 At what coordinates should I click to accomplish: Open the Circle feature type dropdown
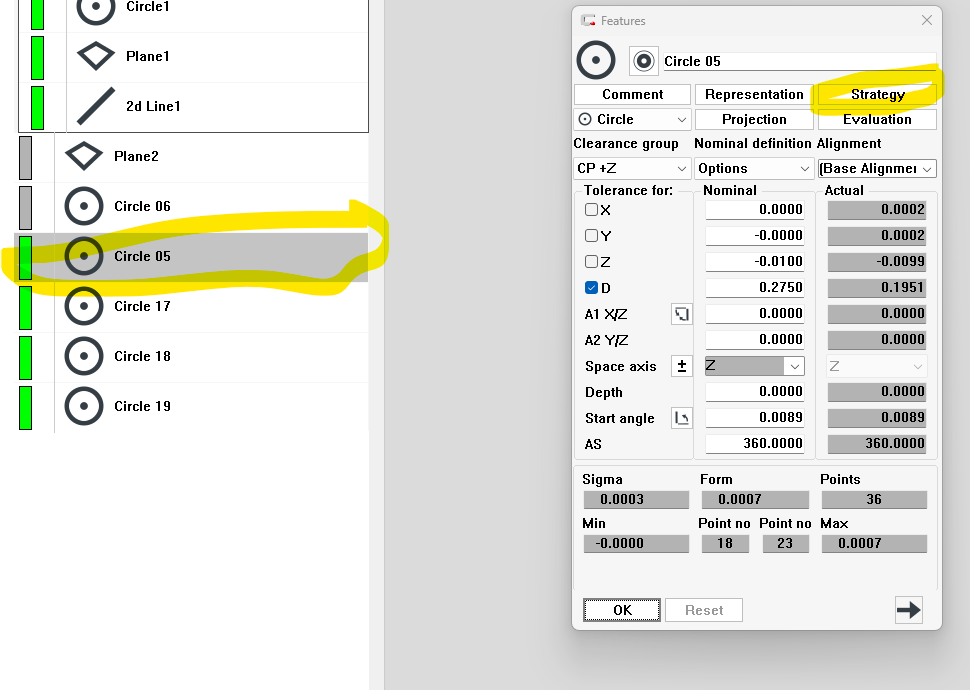click(x=632, y=119)
